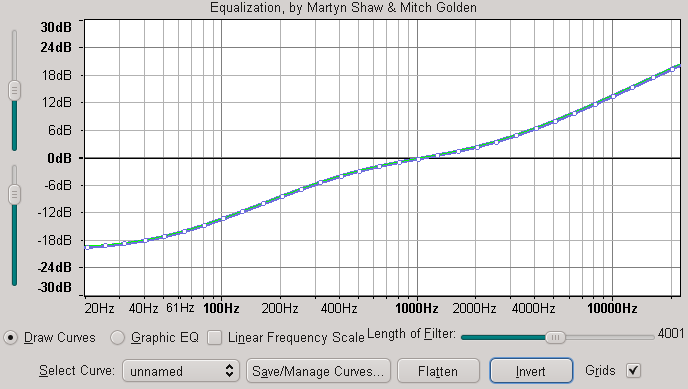The image size is (688, 389).
Task: Click the Flatten button
Action: 438,371
